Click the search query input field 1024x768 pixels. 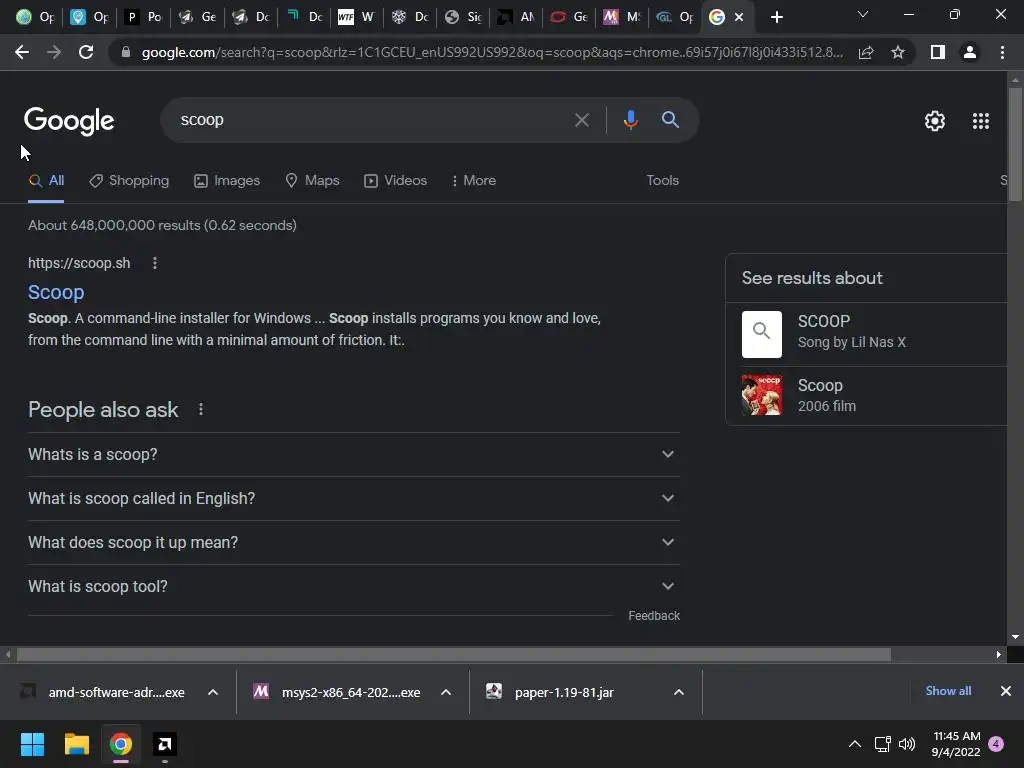(372, 120)
